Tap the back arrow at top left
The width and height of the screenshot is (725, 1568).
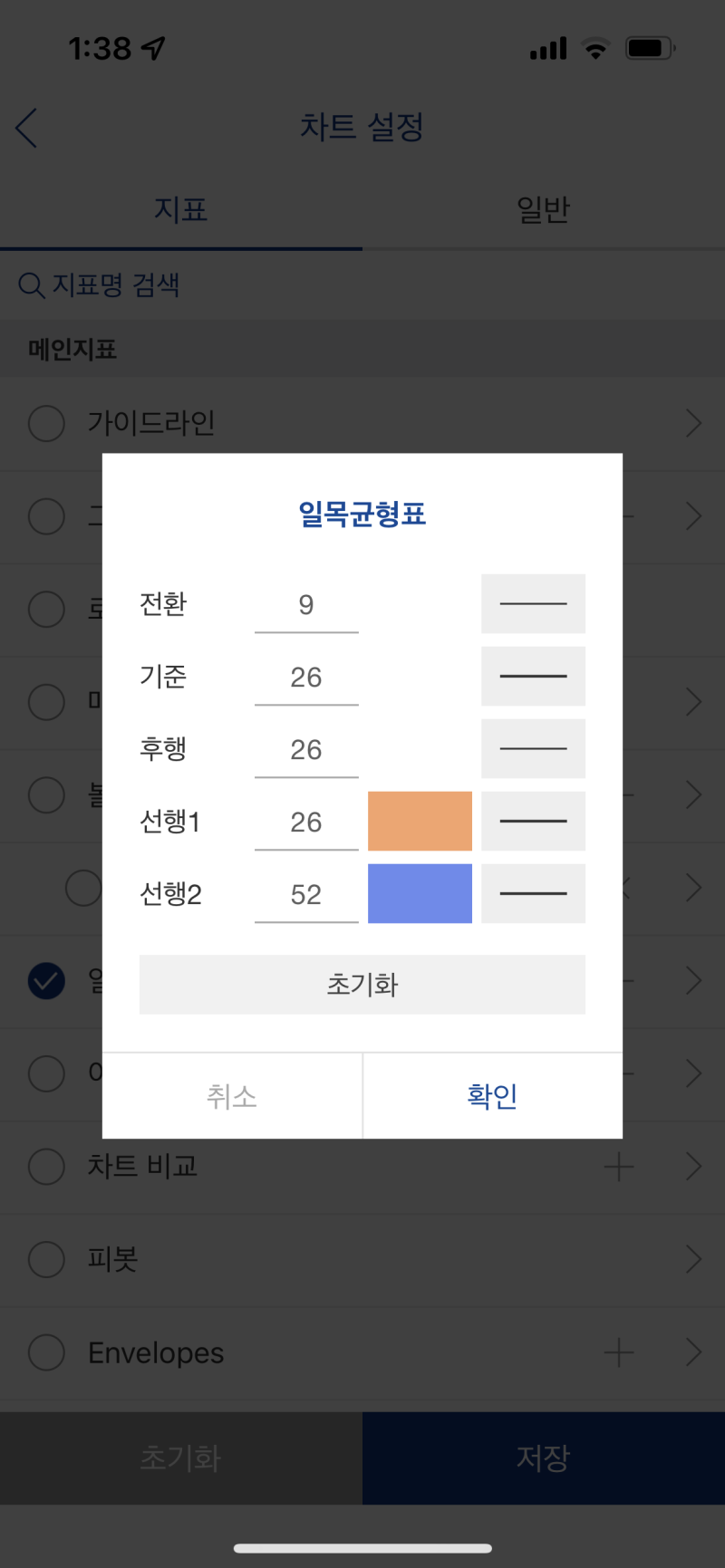tap(25, 128)
